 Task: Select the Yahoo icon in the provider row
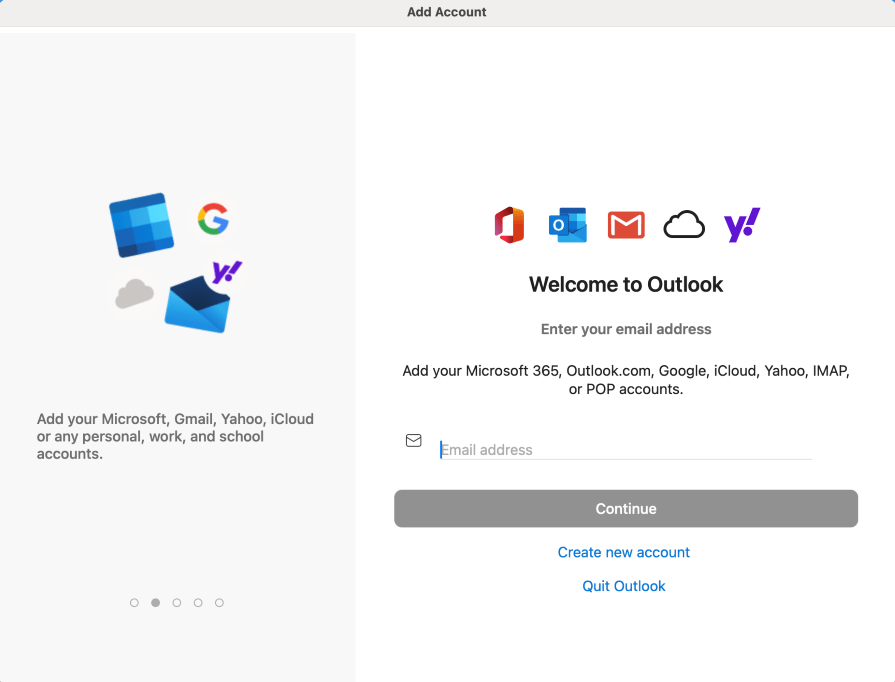[x=741, y=224]
